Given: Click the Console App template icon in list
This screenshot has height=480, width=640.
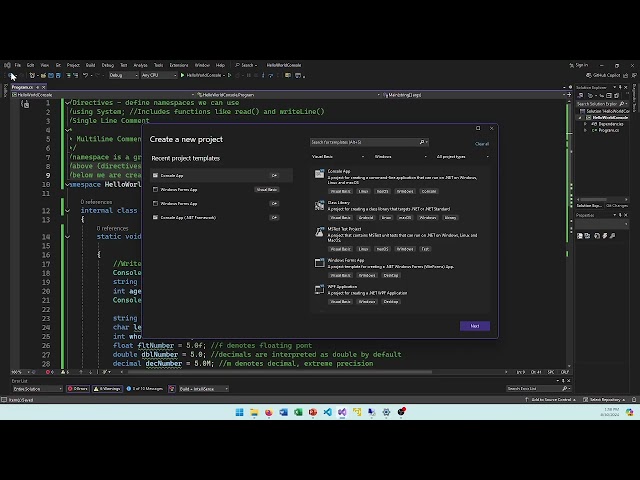Looking at the screenshot, I should click(x=319, y=174).
